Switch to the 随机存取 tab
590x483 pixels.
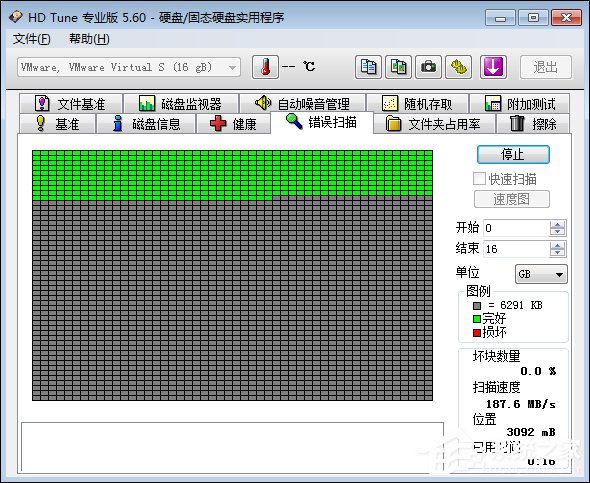point(418,103)
